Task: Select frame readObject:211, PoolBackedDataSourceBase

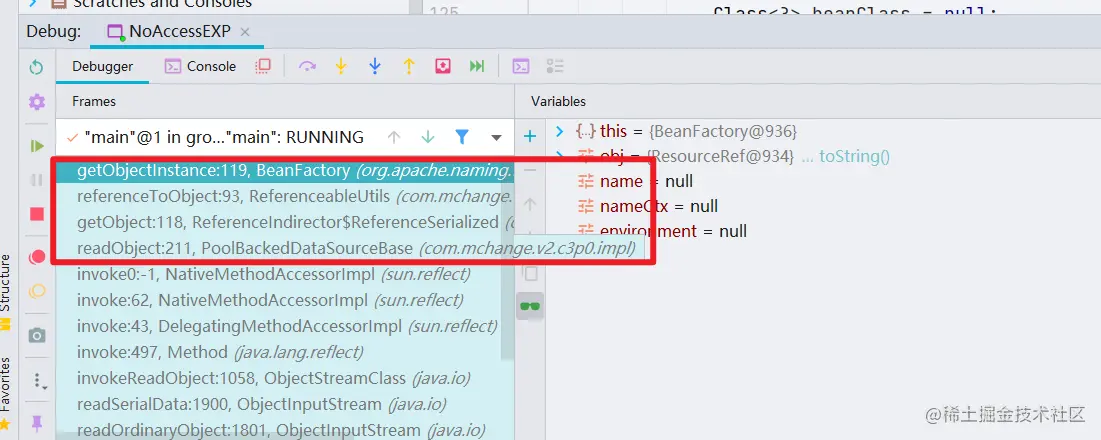Action: coord(285,248)
